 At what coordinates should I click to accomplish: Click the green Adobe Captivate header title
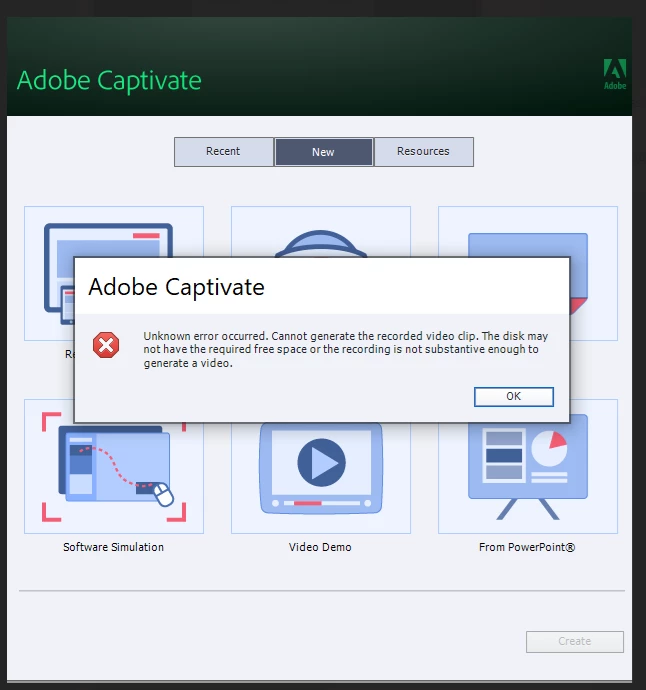click(109, 81)
